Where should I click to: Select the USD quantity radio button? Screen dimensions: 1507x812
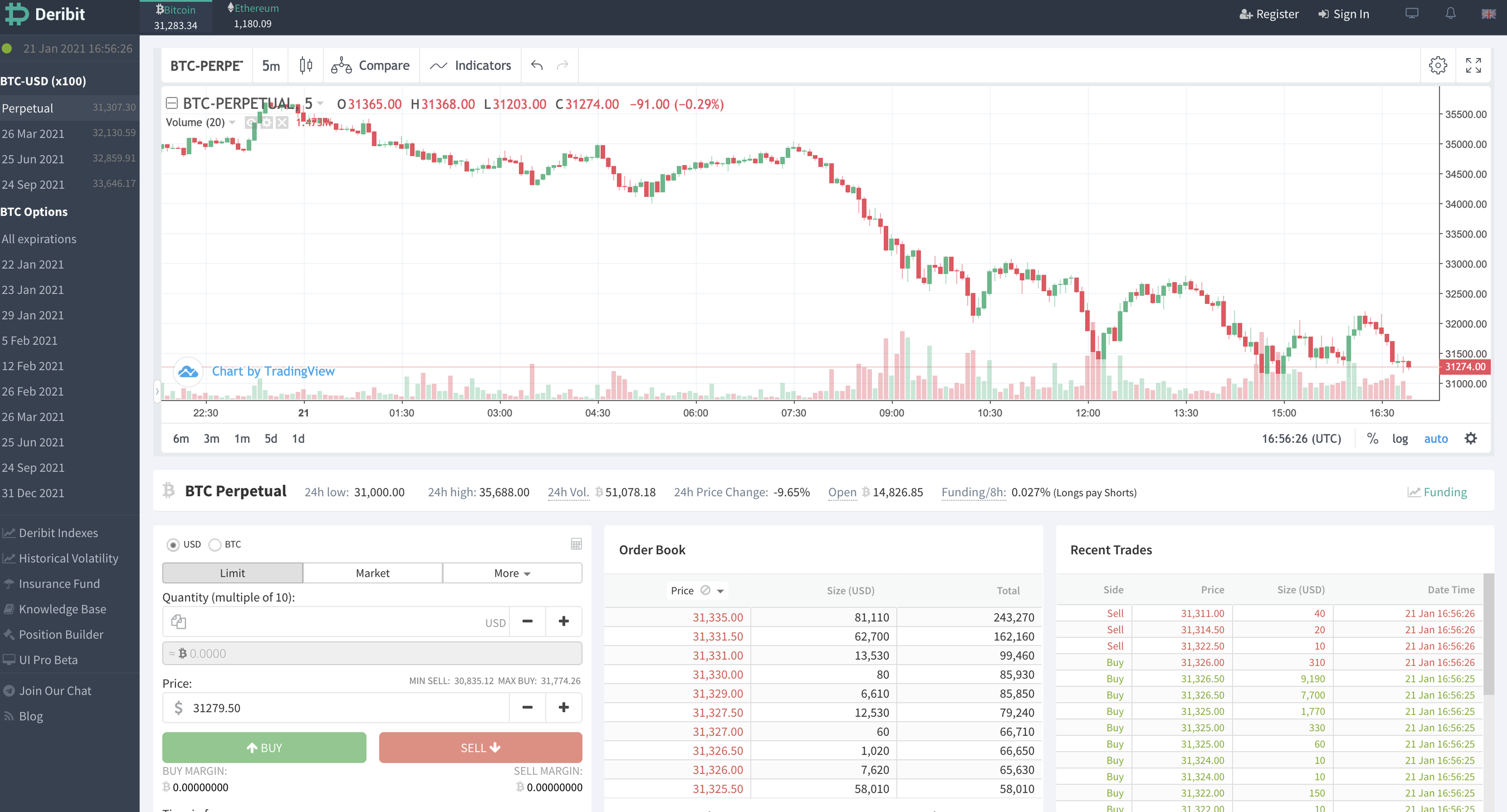(x=173, y=545)
